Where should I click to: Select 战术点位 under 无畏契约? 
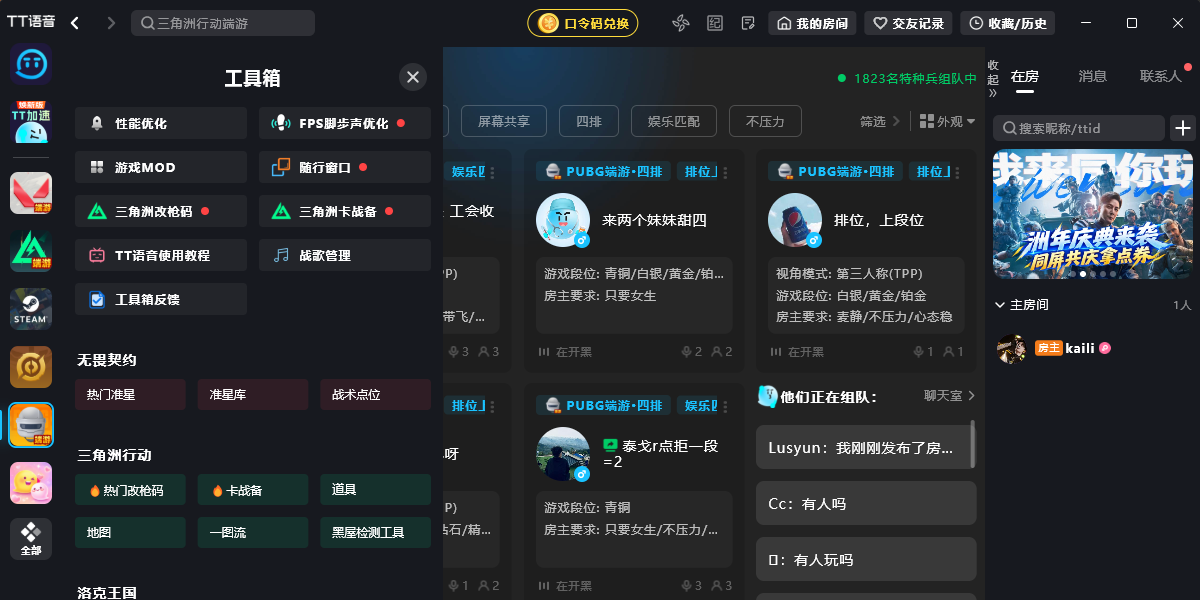375,395
